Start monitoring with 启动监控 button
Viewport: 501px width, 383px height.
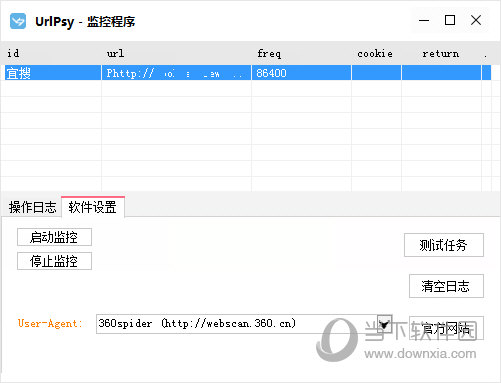54,237
